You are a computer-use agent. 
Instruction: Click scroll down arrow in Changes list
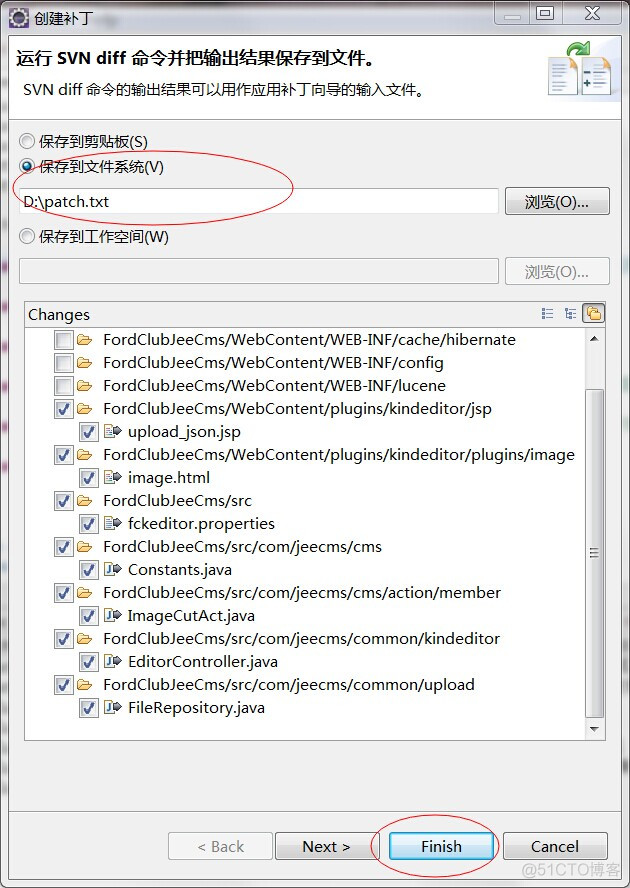[x=594, y=729]
